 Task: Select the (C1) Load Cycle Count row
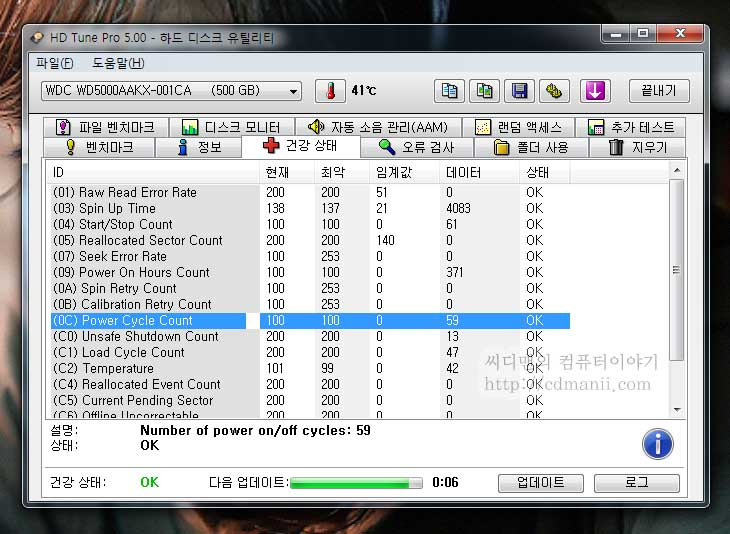tap(310, 352)
